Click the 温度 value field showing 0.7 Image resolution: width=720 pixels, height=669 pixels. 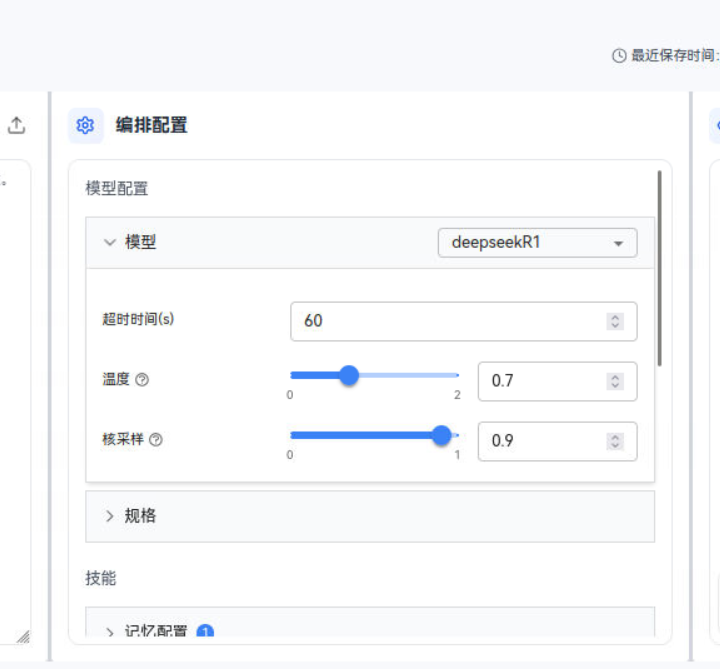[557, 381]
